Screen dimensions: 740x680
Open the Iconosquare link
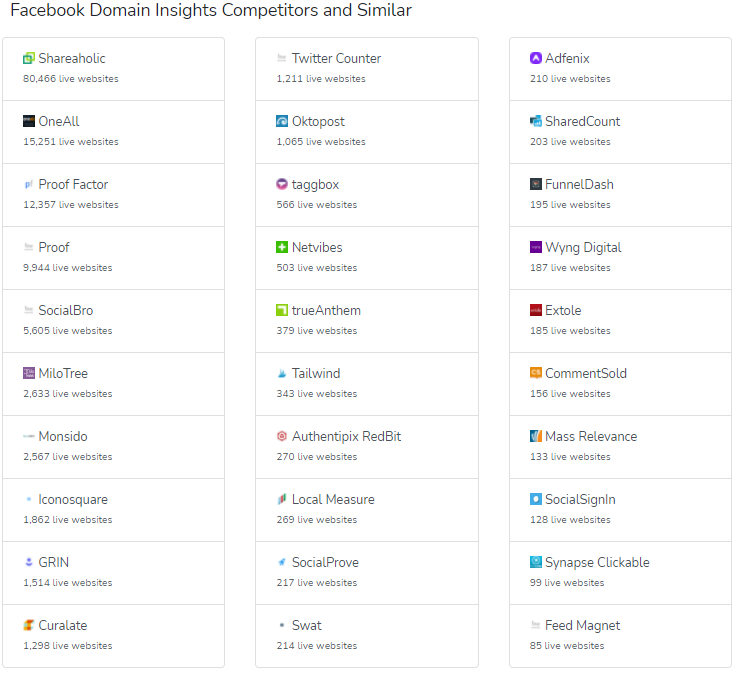point(73,500)
